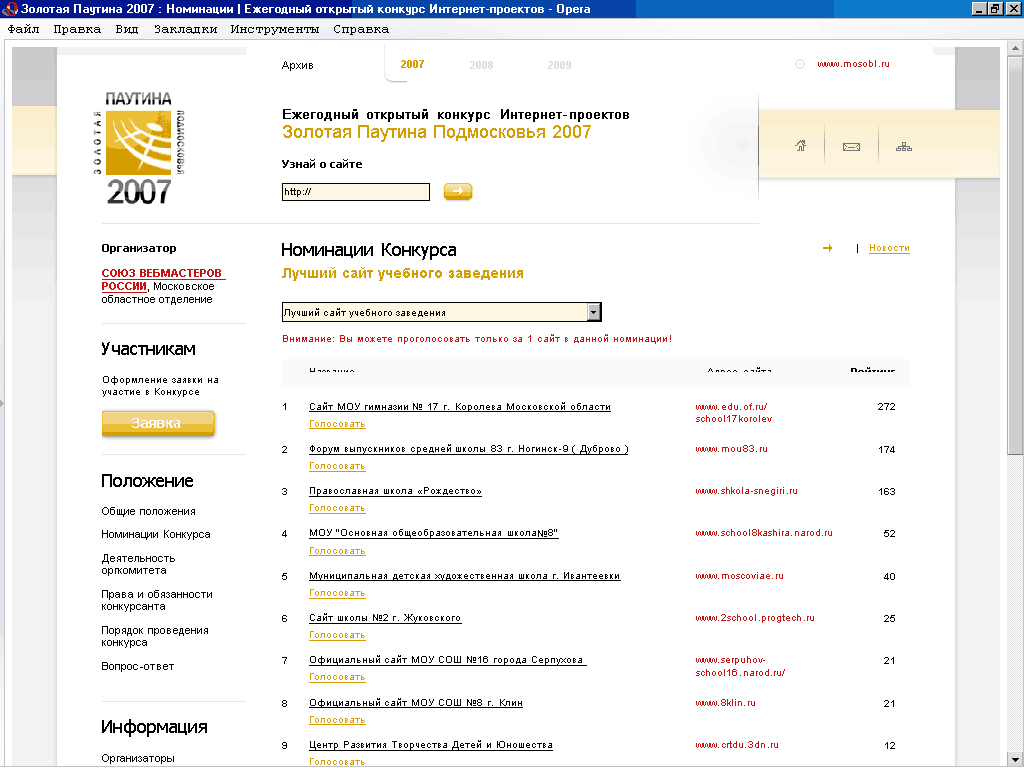Click the home icon in the header
This screenshot has width=1024, height=768.
click(x=800, y=147)
